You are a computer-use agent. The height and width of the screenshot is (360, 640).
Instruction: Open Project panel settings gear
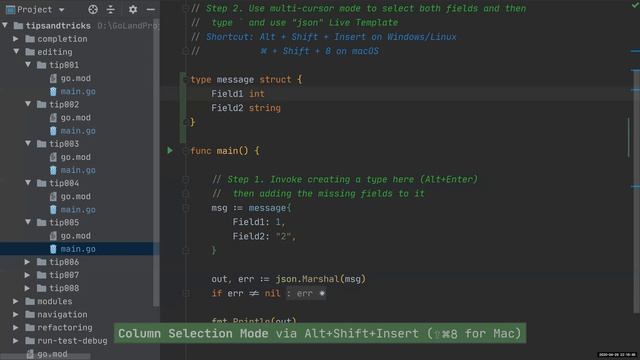click(133, 9)
